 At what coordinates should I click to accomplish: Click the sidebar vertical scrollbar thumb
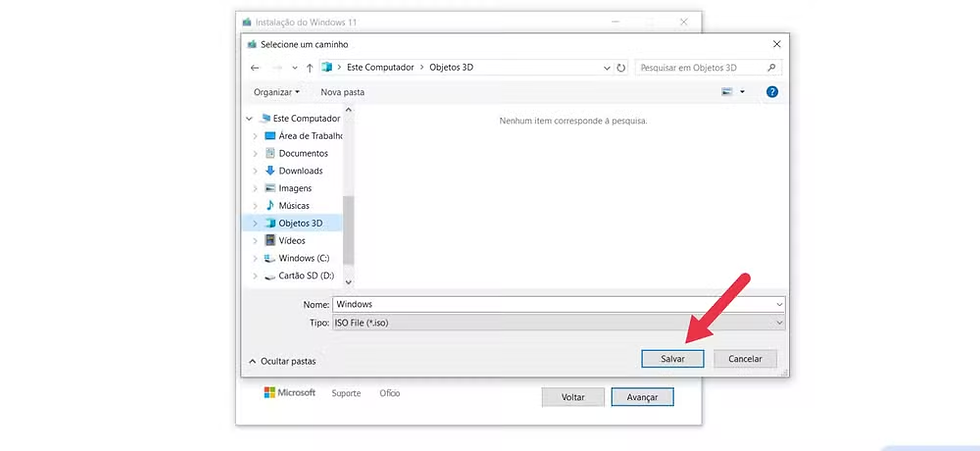point(349,230)
